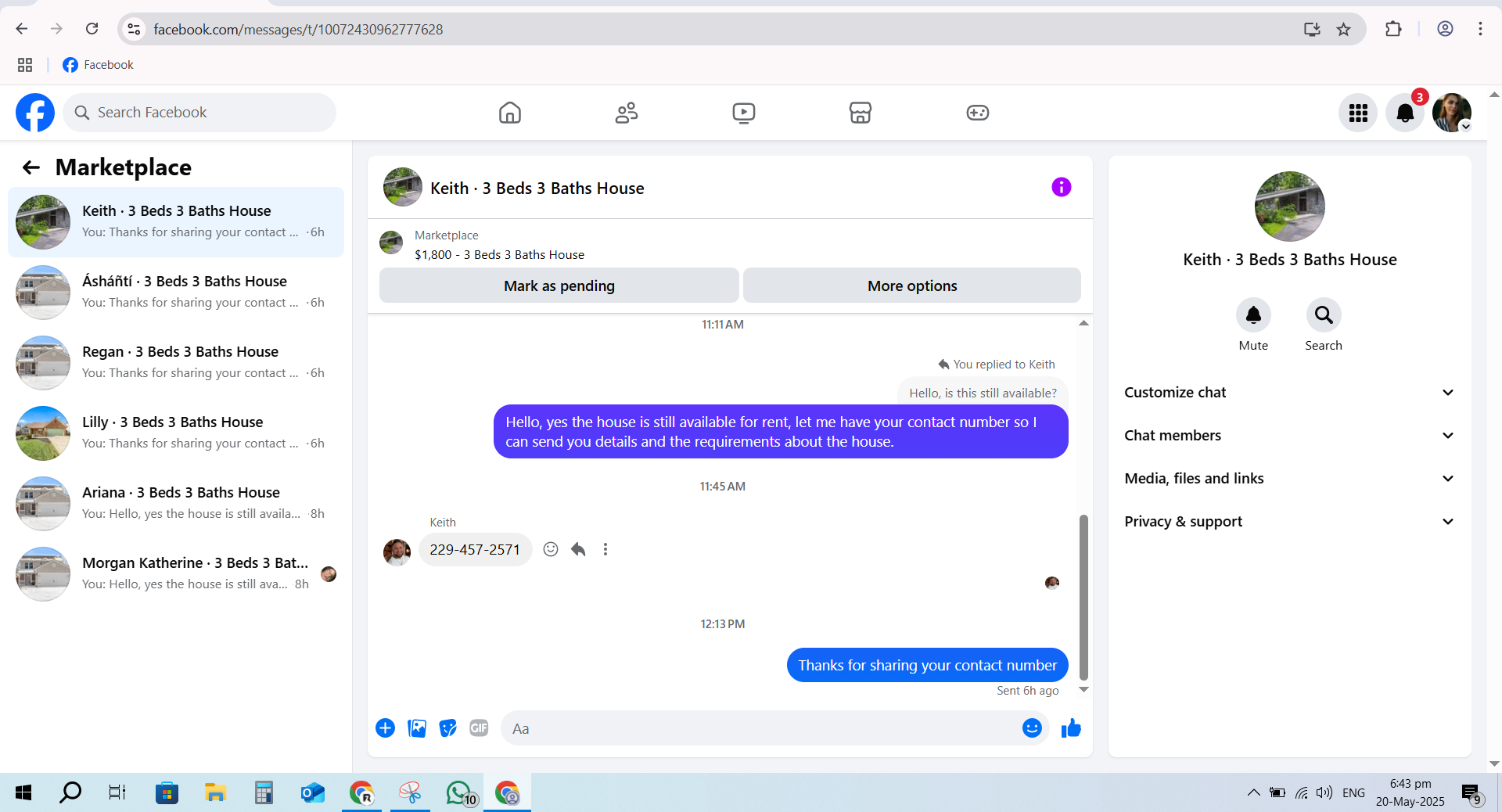Open File Explorer from taskbar
The width and height of the screenshot is (1502, 812).
click(215, 792)
